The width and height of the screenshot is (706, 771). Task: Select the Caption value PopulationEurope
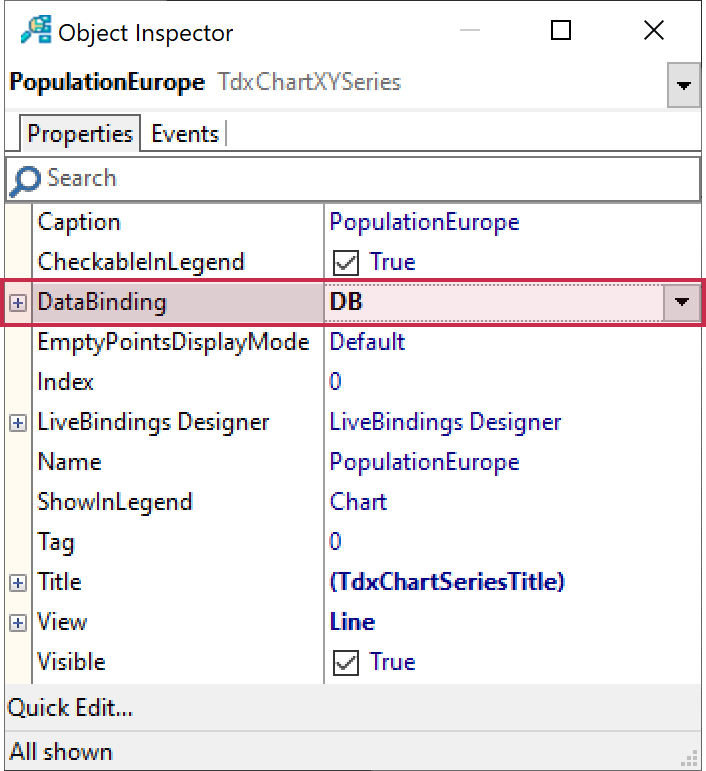point(424,222)
